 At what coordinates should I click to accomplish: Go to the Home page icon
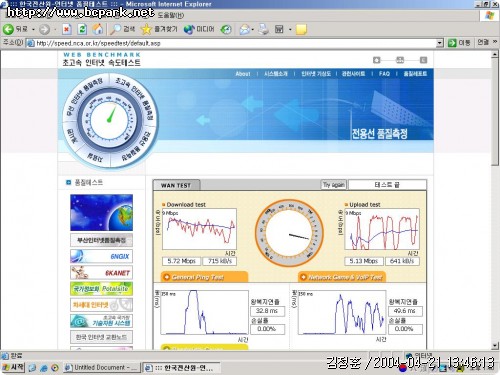pyautogui.click(x=98, y=29)
